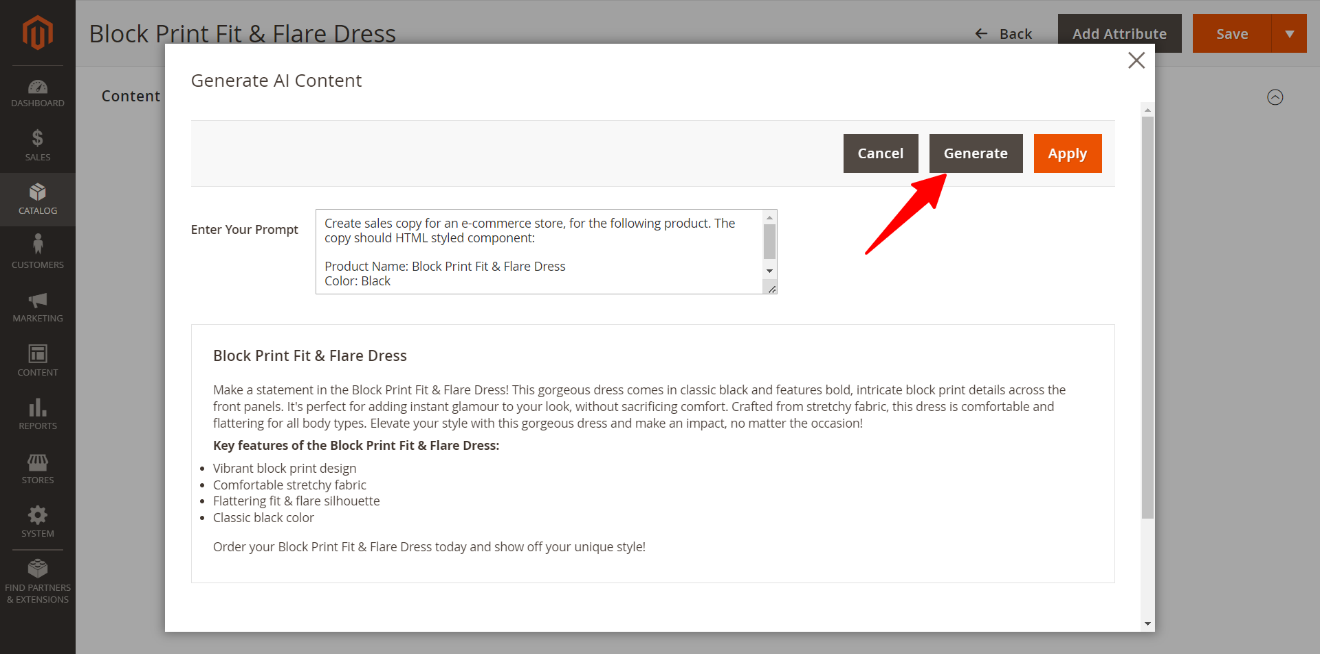1320x654 pixels.
Task: Open the Dashboard section
Action: pos(37,93)
